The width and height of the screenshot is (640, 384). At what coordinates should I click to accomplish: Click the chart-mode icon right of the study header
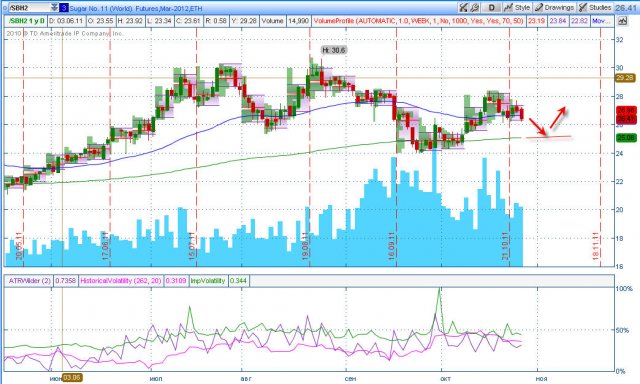pos(622,21)
